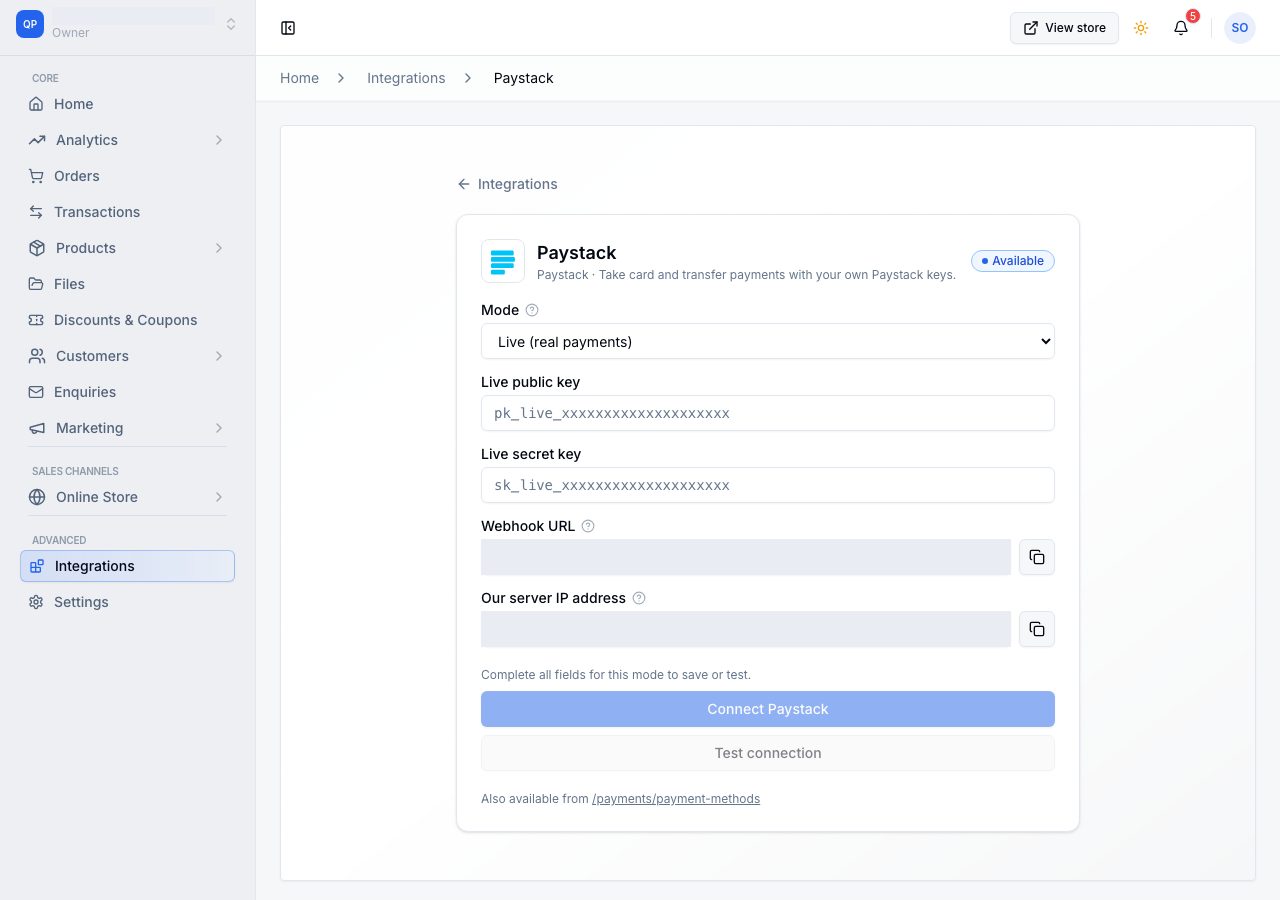Focus the Live public key field

(x=768, y=413)
